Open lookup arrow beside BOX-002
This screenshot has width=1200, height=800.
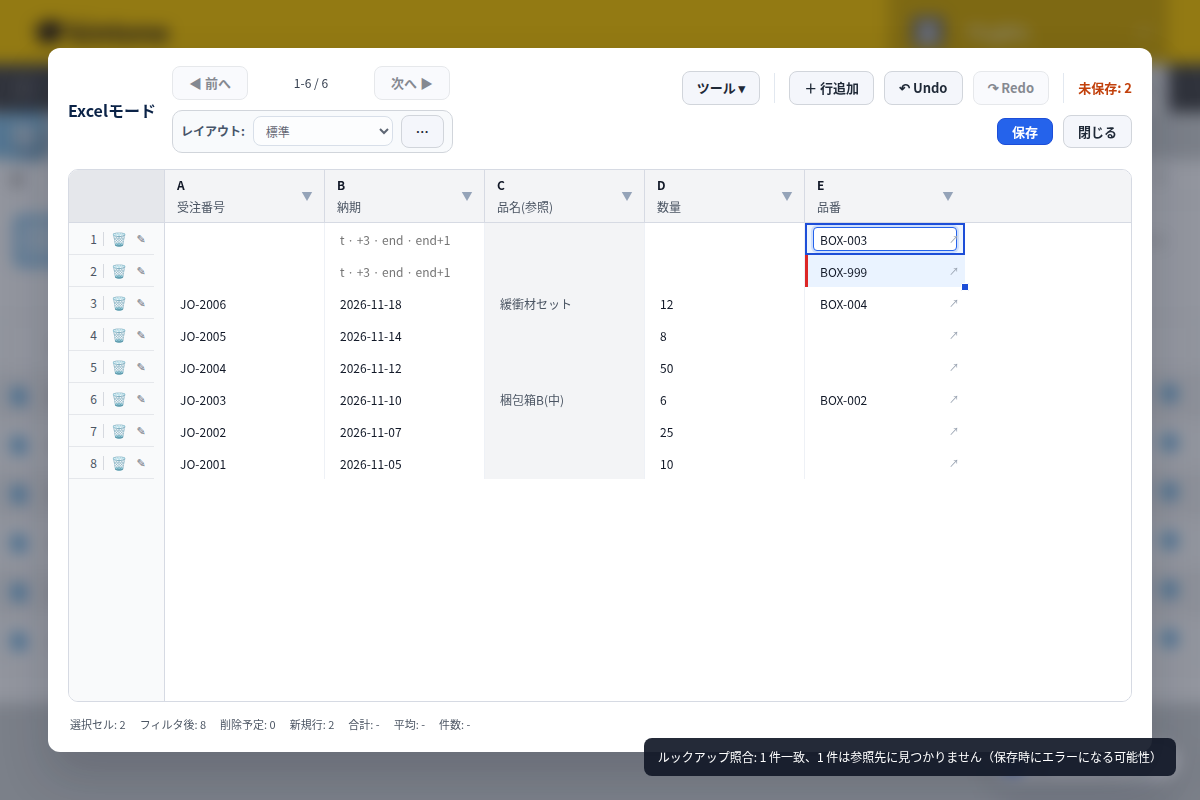coord(953,399)
